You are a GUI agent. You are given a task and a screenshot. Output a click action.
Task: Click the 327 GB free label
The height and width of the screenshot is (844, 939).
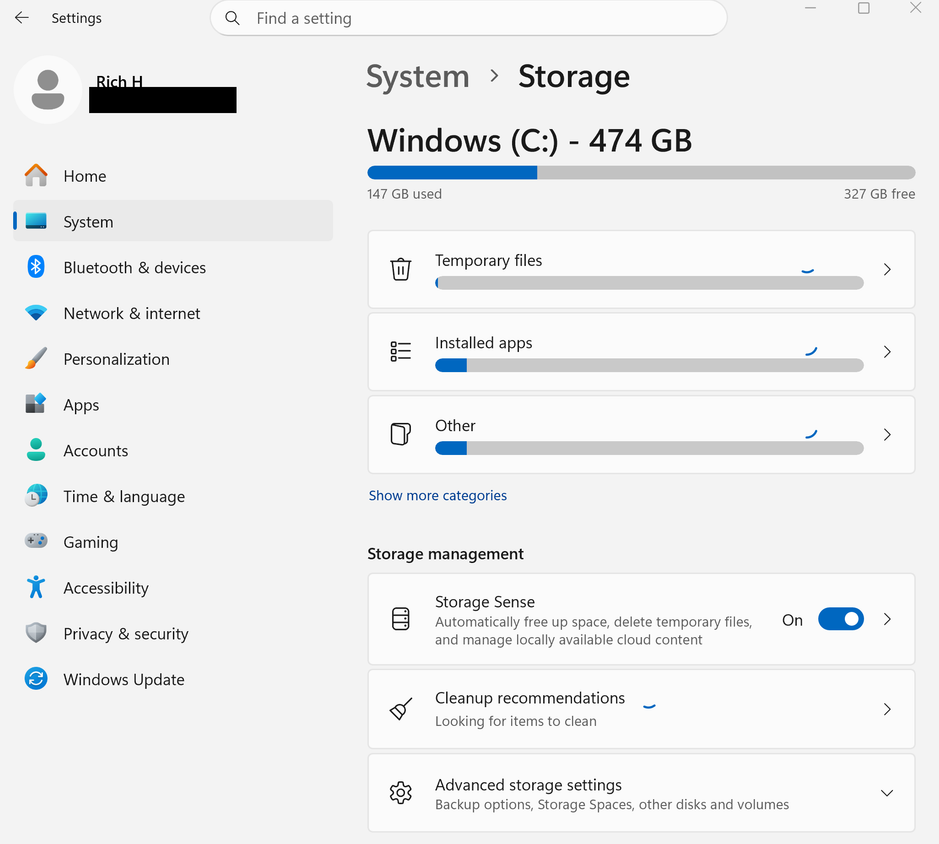[879, 194]
